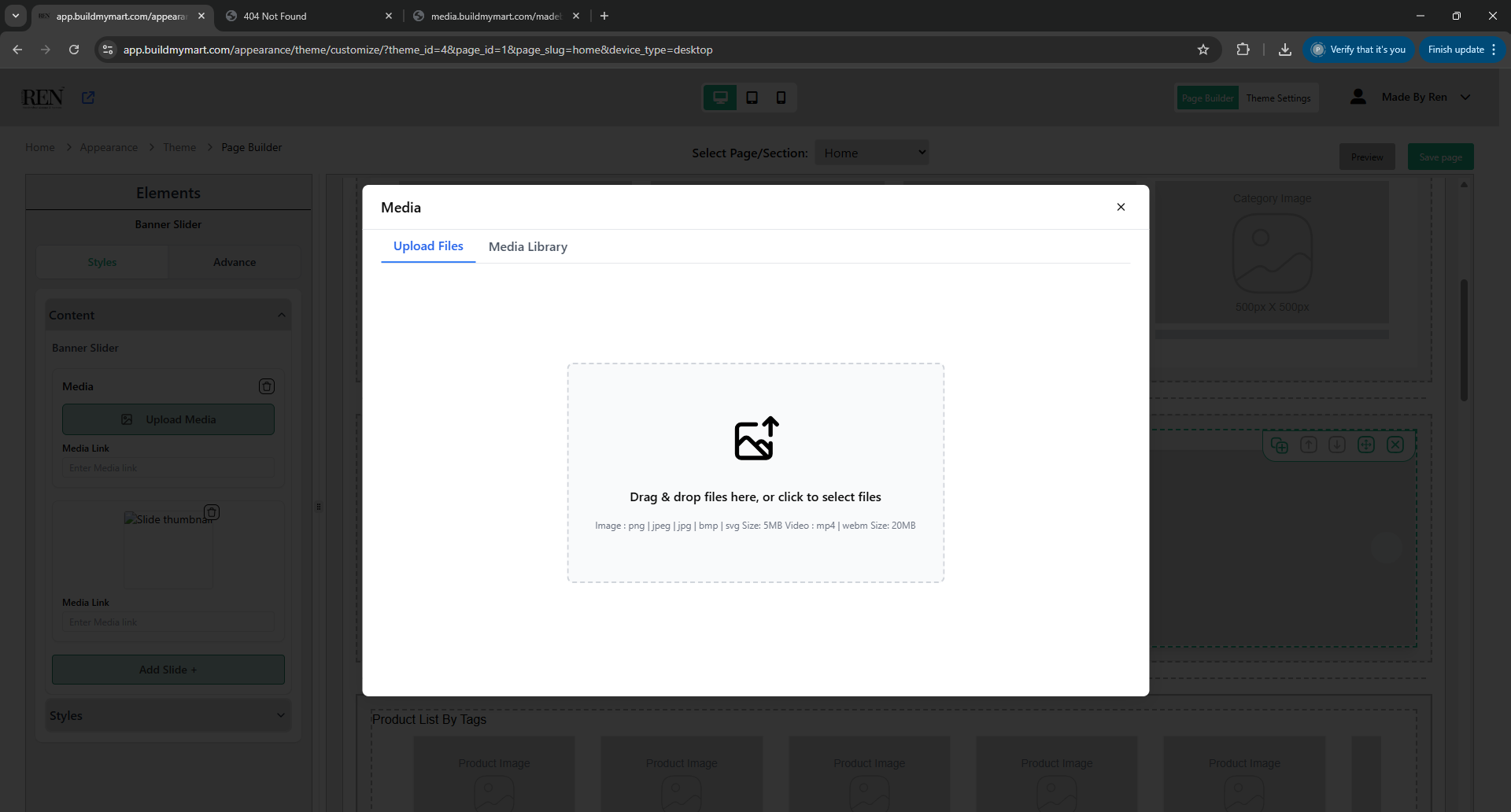Close the 404 Not Found tab
This screenshot has height=812, width=1511.
coord(389,16)
